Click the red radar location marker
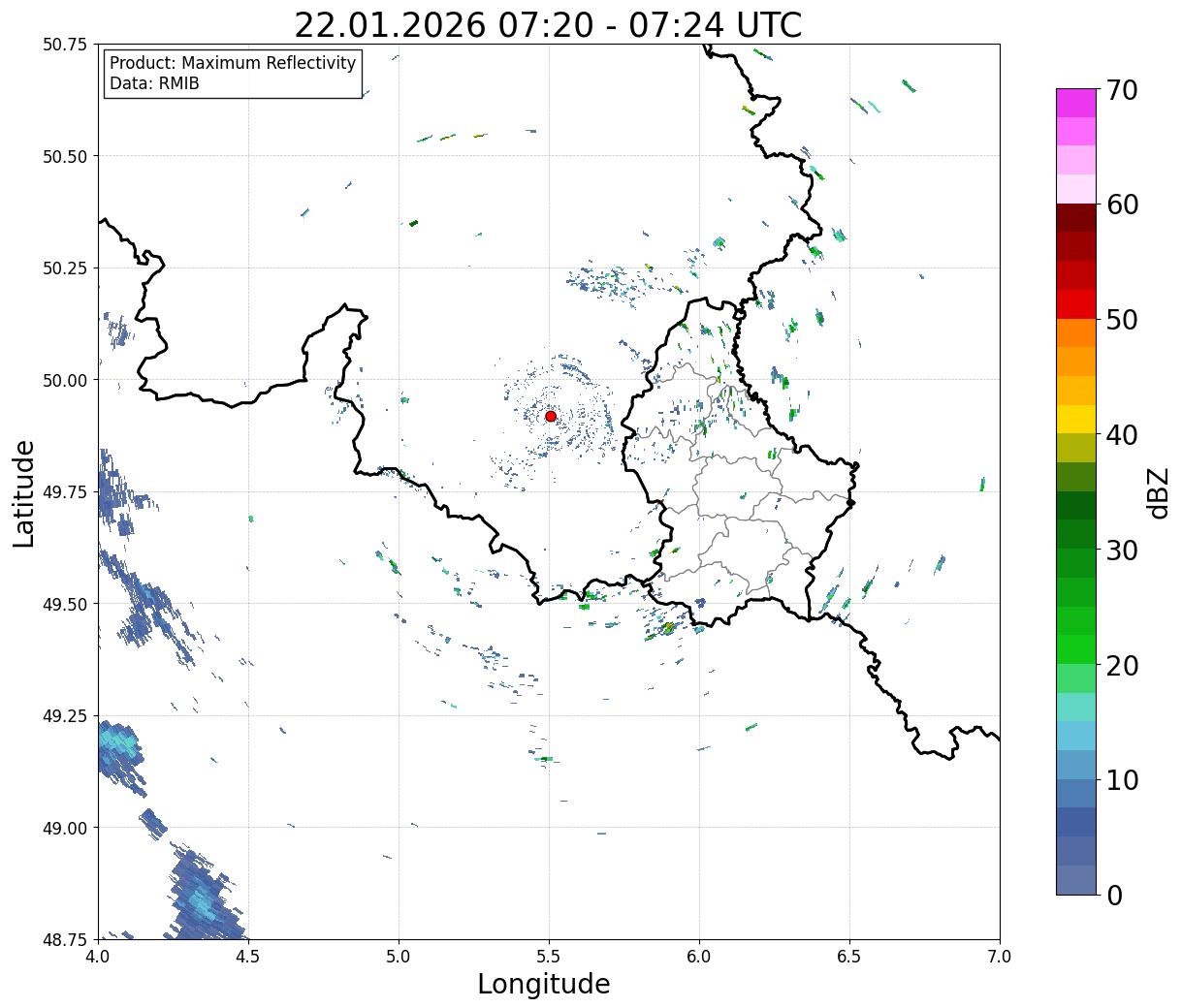The width and height of the screenshot is (1182, 1008). (x=551, y=416)
